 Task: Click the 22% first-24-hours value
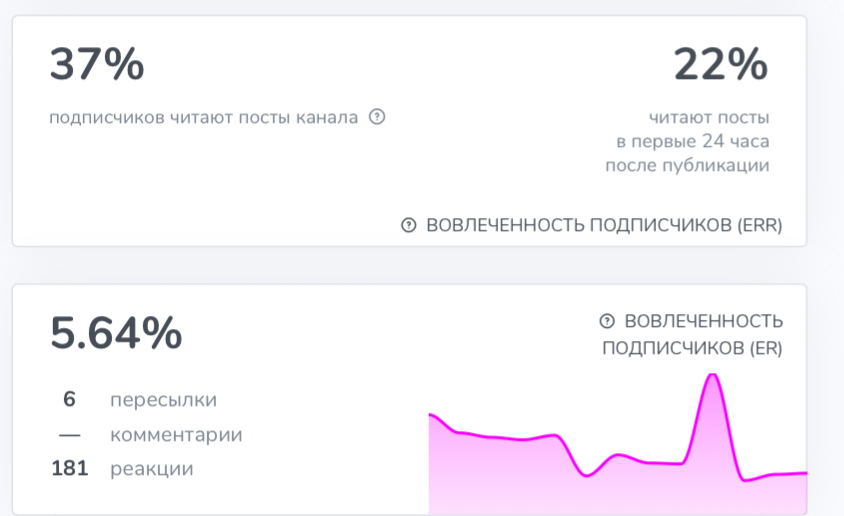tap(720, 66)
